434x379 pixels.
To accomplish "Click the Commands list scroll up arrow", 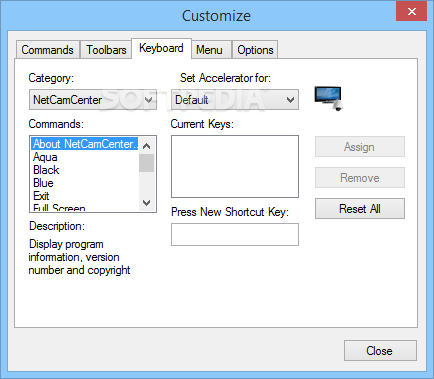I will pyautogui.click(x=146, y=146).
